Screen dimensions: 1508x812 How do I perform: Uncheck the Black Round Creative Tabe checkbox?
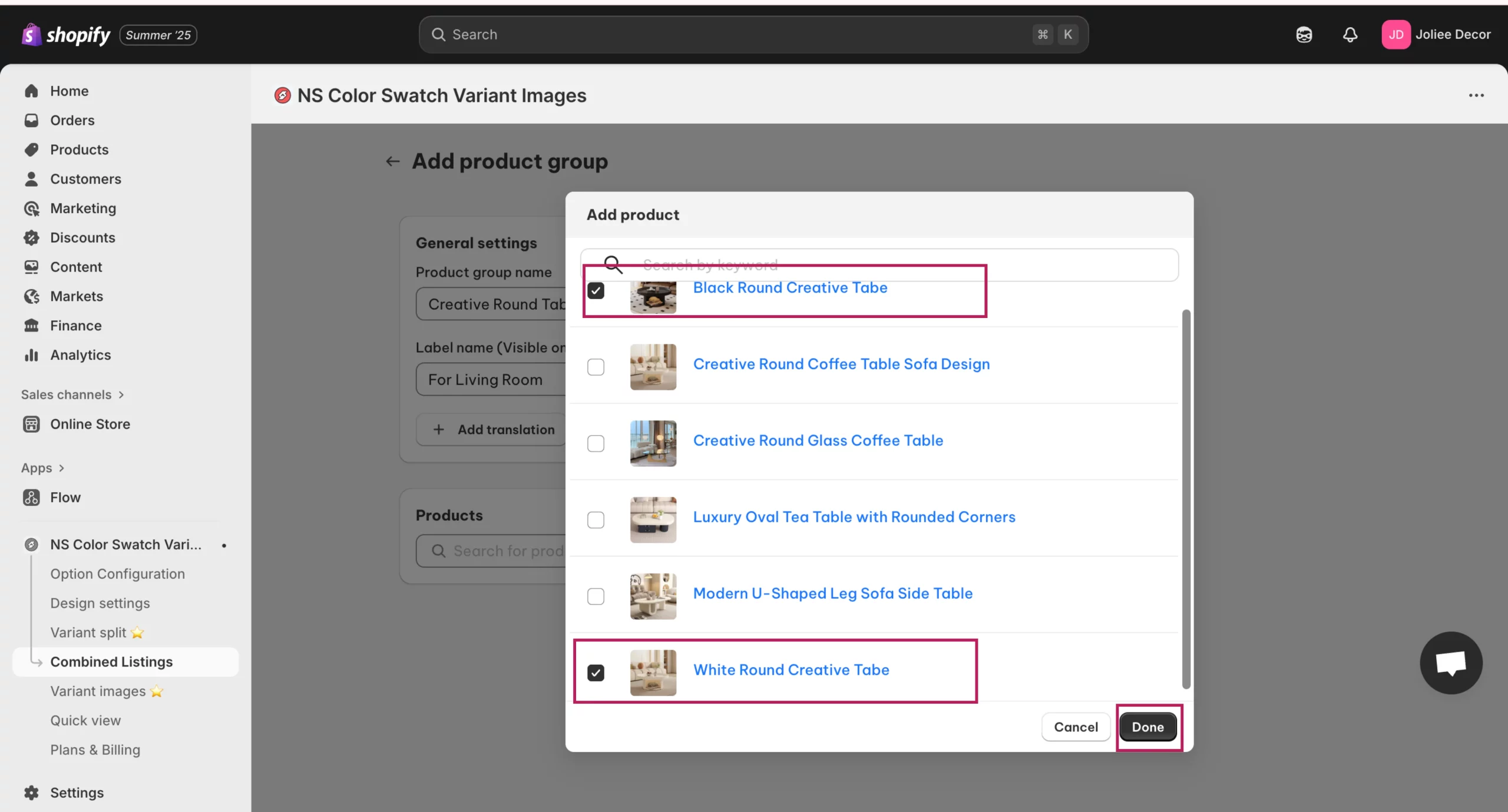(x=596, y=291)
